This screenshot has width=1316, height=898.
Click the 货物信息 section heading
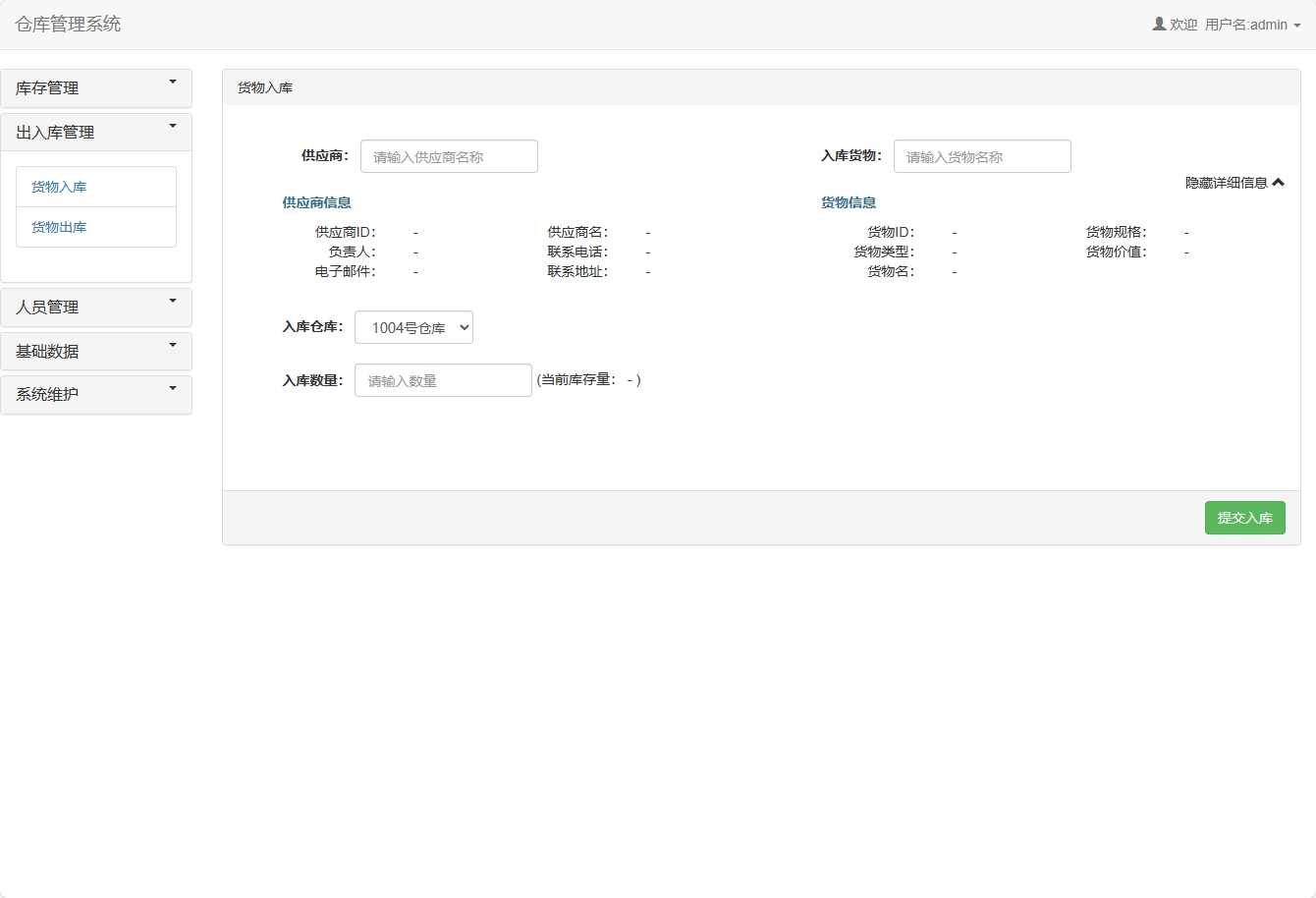click(x=848, y=202)
